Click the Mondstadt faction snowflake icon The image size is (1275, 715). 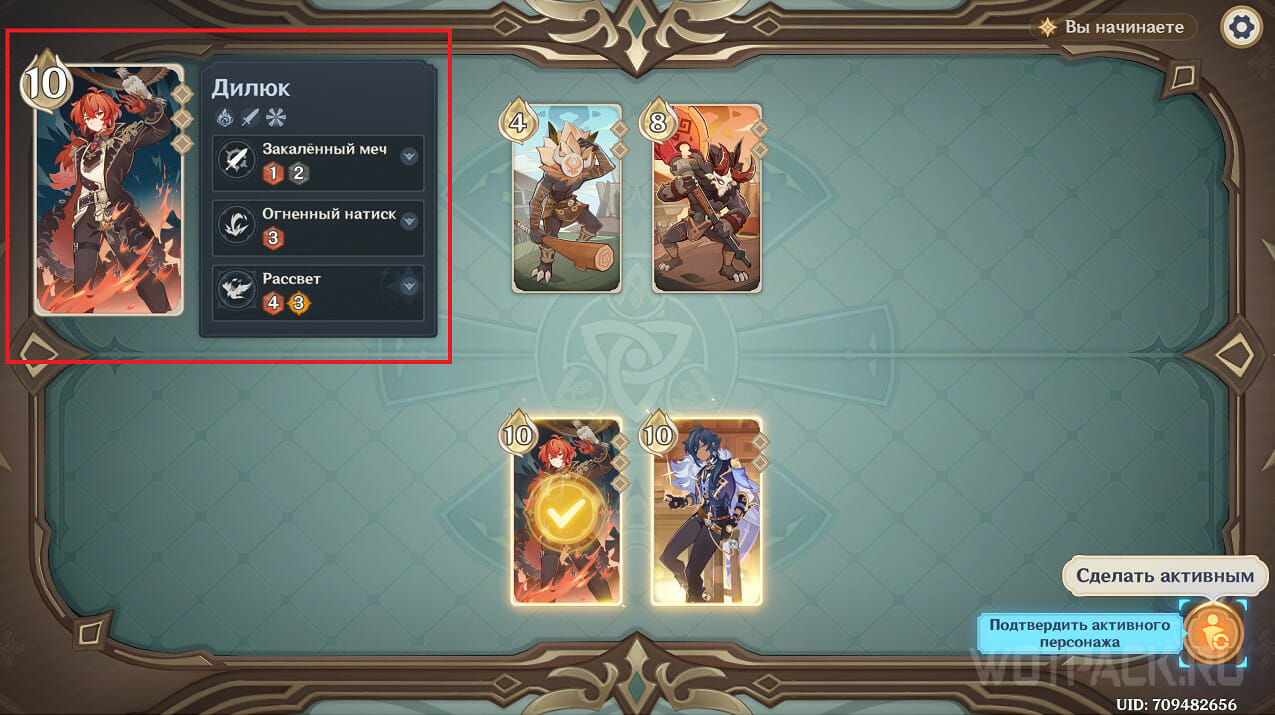click(x=276, y=117)
